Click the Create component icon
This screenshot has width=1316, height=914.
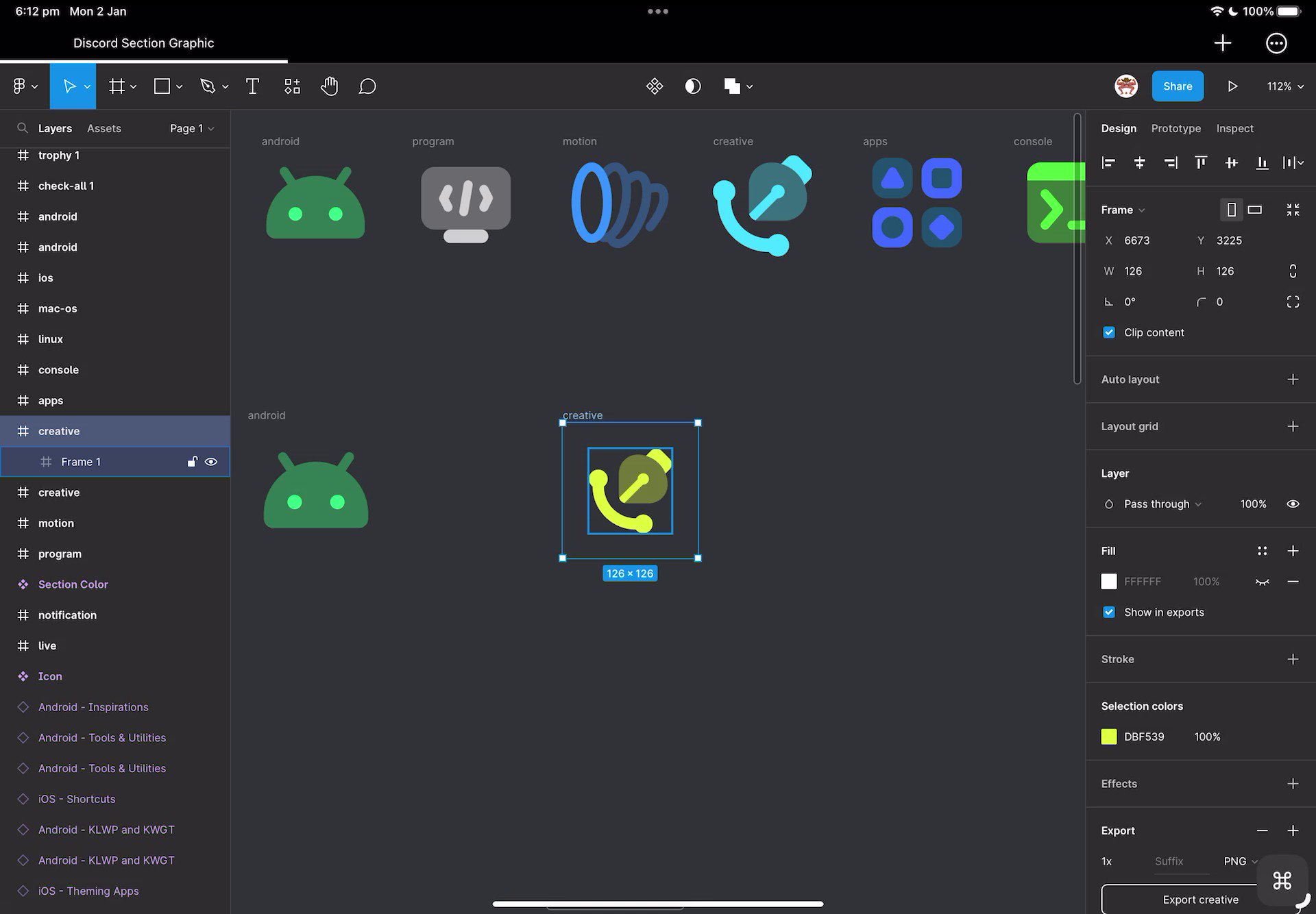[x=655, y=86]
